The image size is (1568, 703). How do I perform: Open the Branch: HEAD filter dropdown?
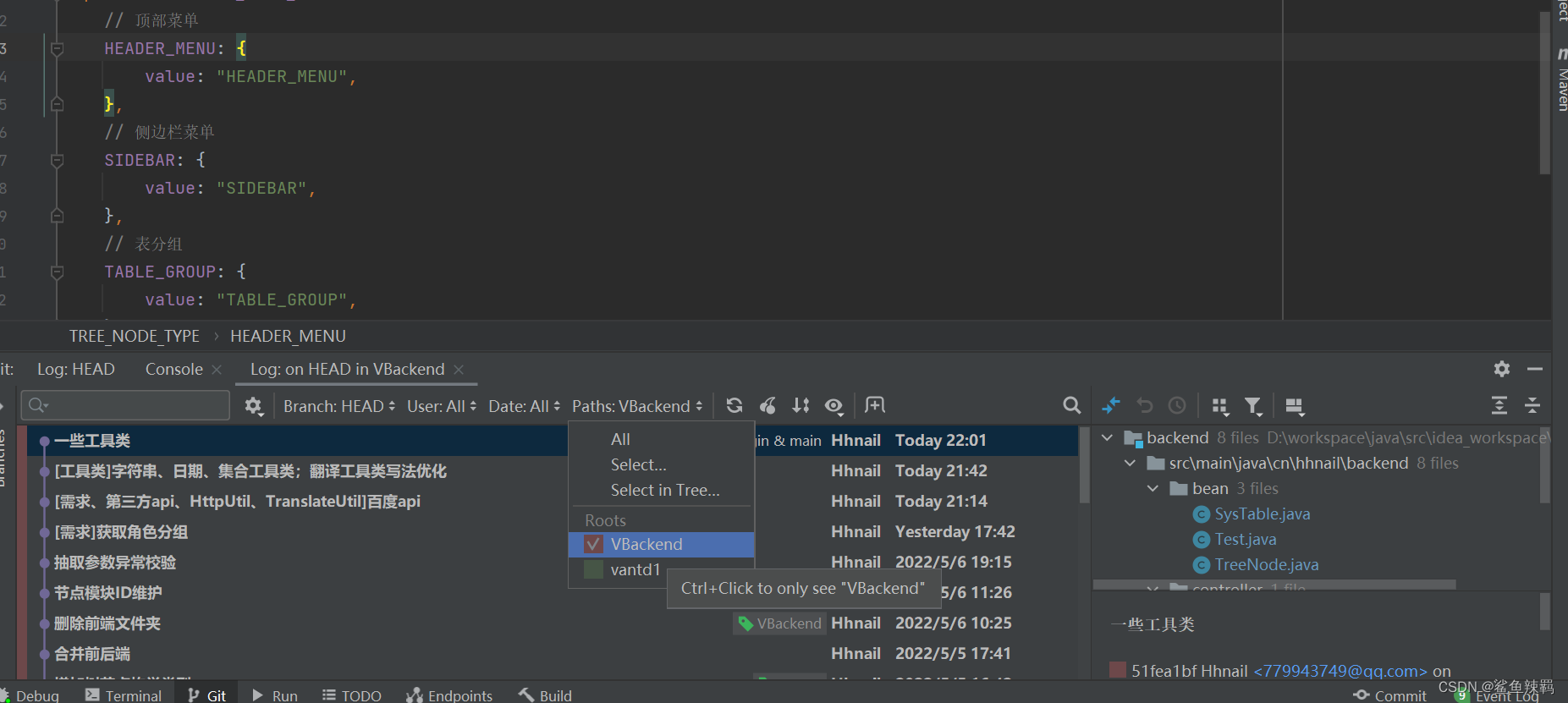pyautogui.click(x=339, y=406)
